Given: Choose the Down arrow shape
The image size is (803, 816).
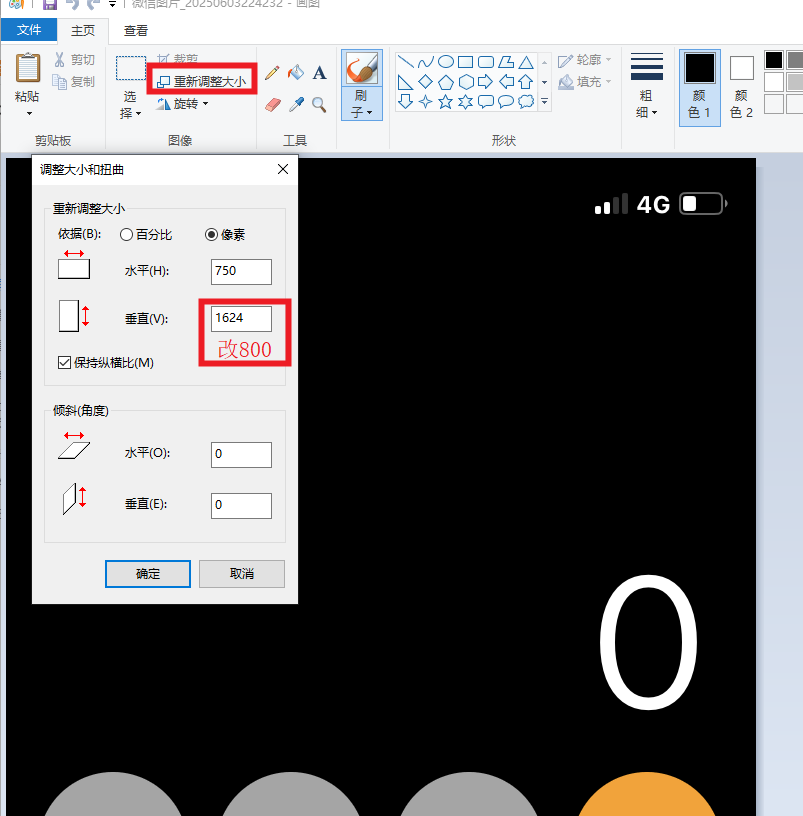Looking at the screenshot, I should pos(405,101).
